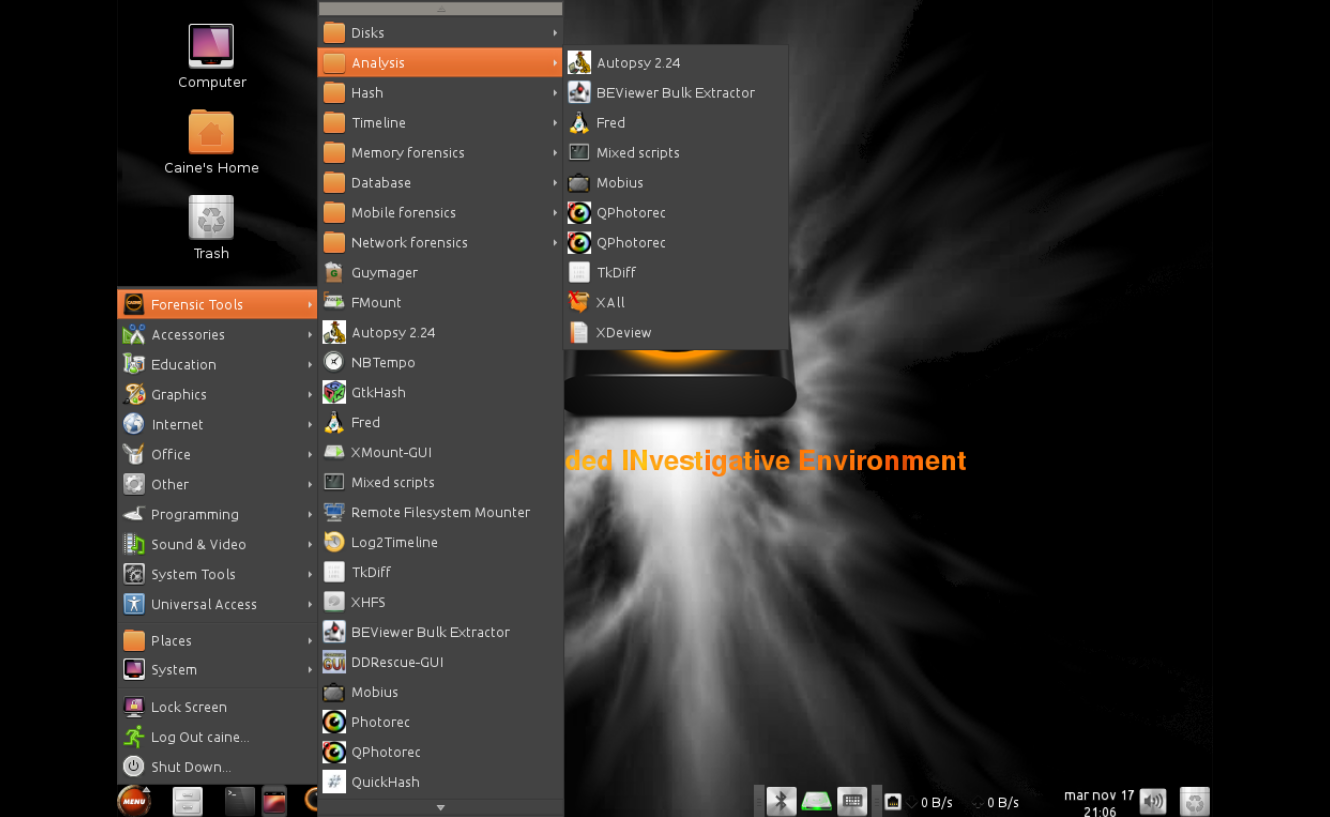This screenshot has height=817, width=1330.
Task: Open Photorec from the Forensic Tools menu
Action: point(440,722)
